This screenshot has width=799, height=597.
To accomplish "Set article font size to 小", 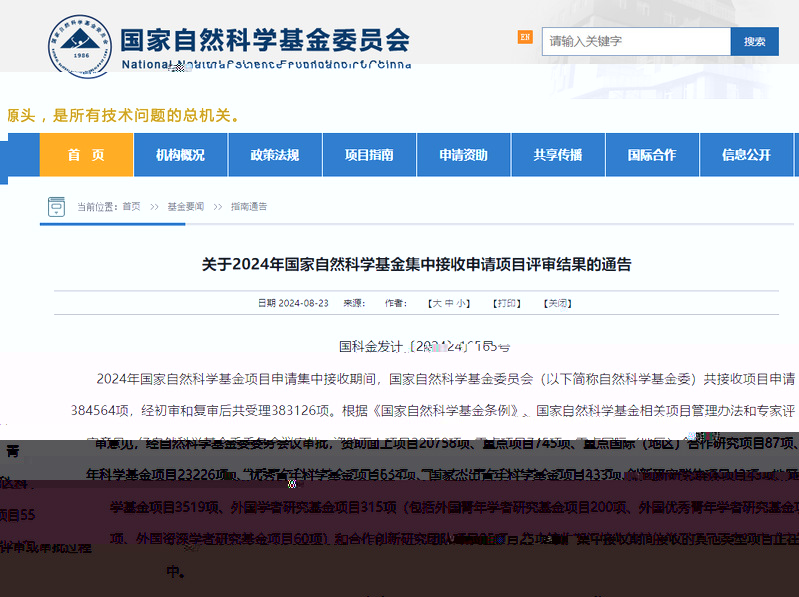I will (462, 303).
